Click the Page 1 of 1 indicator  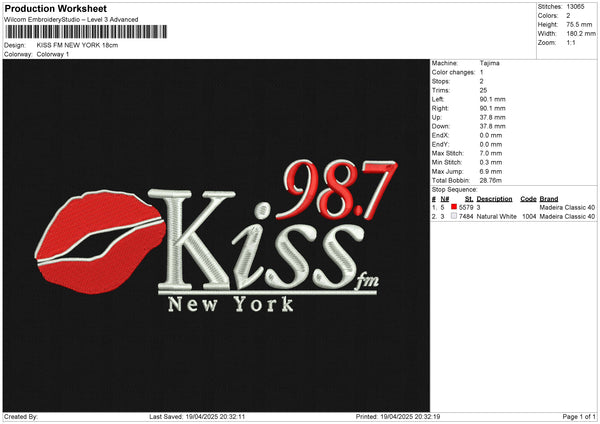579,417
